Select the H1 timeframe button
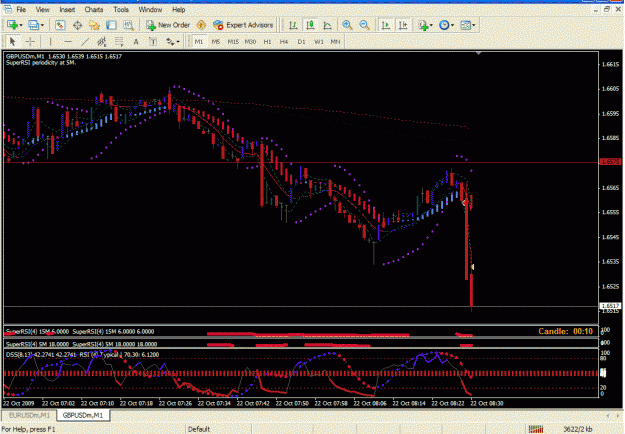 tap(267, 41)
